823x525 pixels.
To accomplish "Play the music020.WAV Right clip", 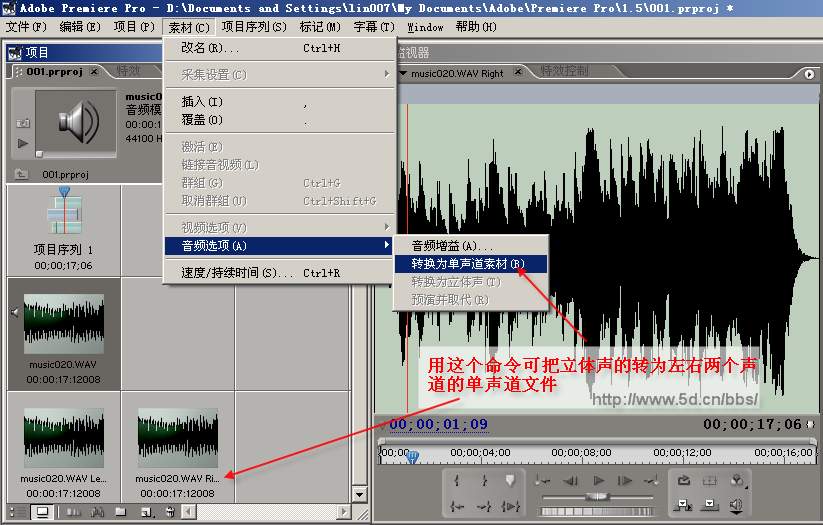I will pos(598,480).
